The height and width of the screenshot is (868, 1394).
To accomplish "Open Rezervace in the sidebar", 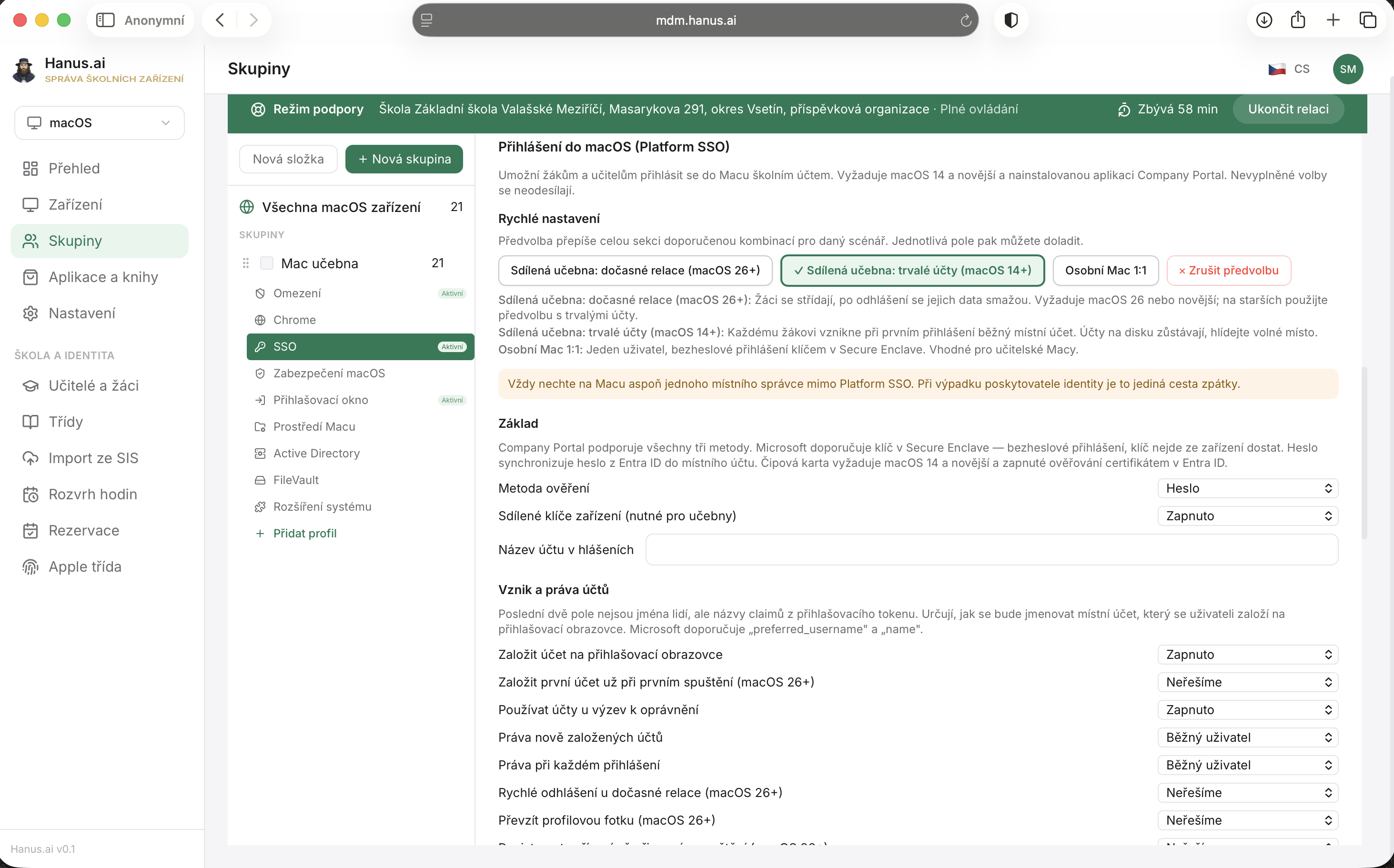I will [99, 530].
